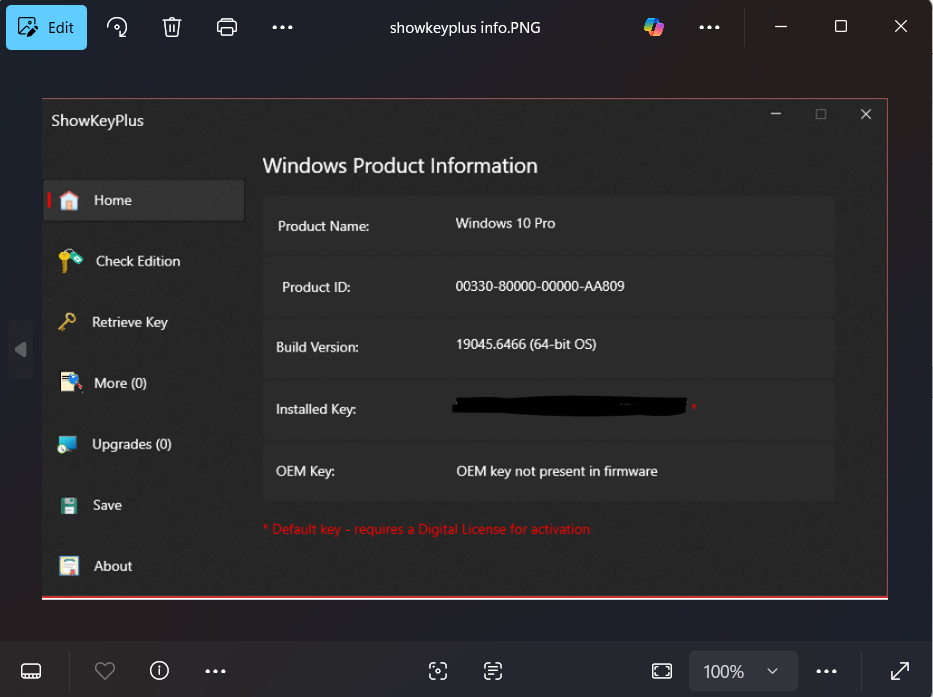Click the Home house icon
This screenshot has width=933, height=697.
[69, 201]
